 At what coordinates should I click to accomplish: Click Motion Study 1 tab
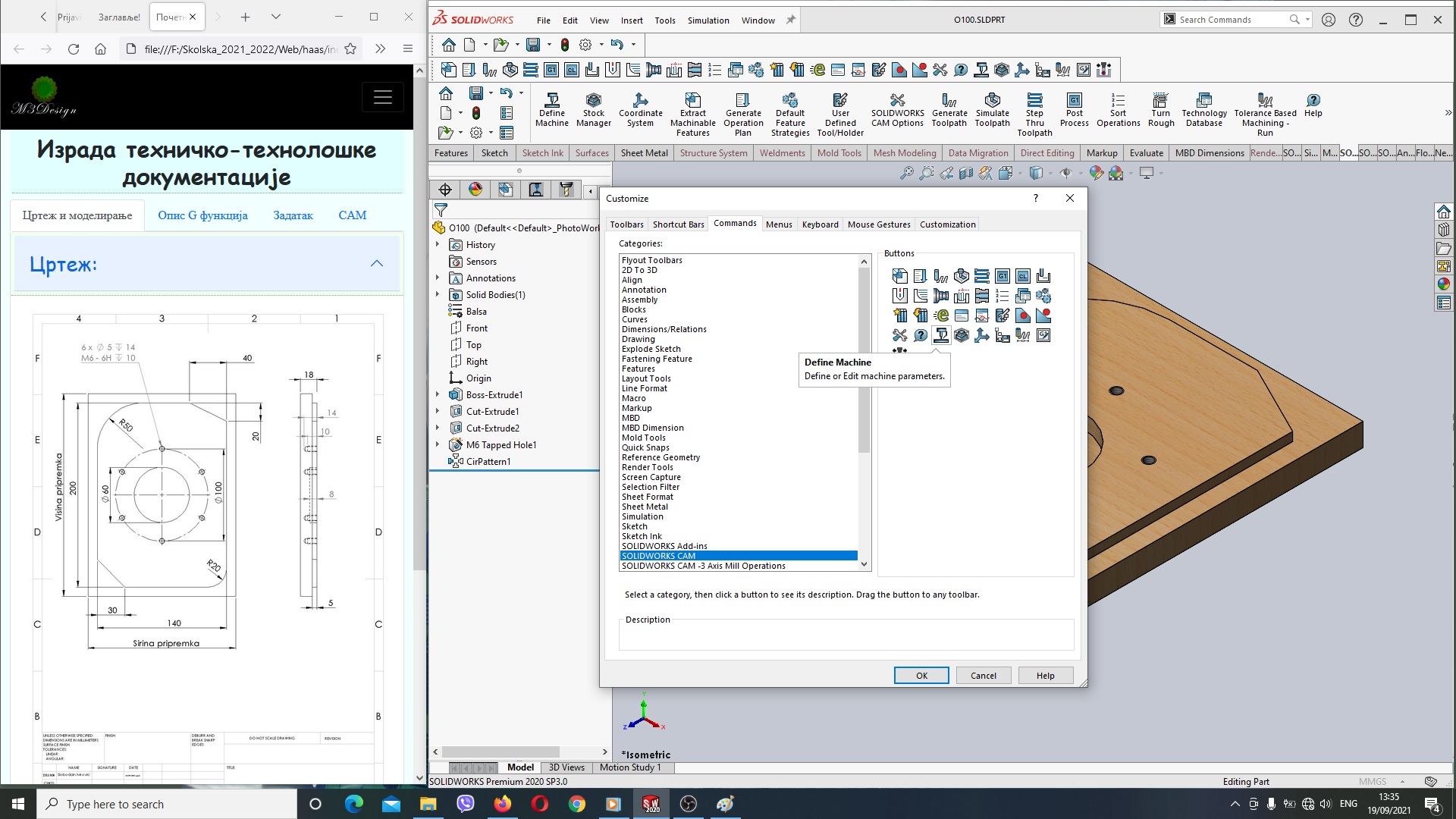629,767
